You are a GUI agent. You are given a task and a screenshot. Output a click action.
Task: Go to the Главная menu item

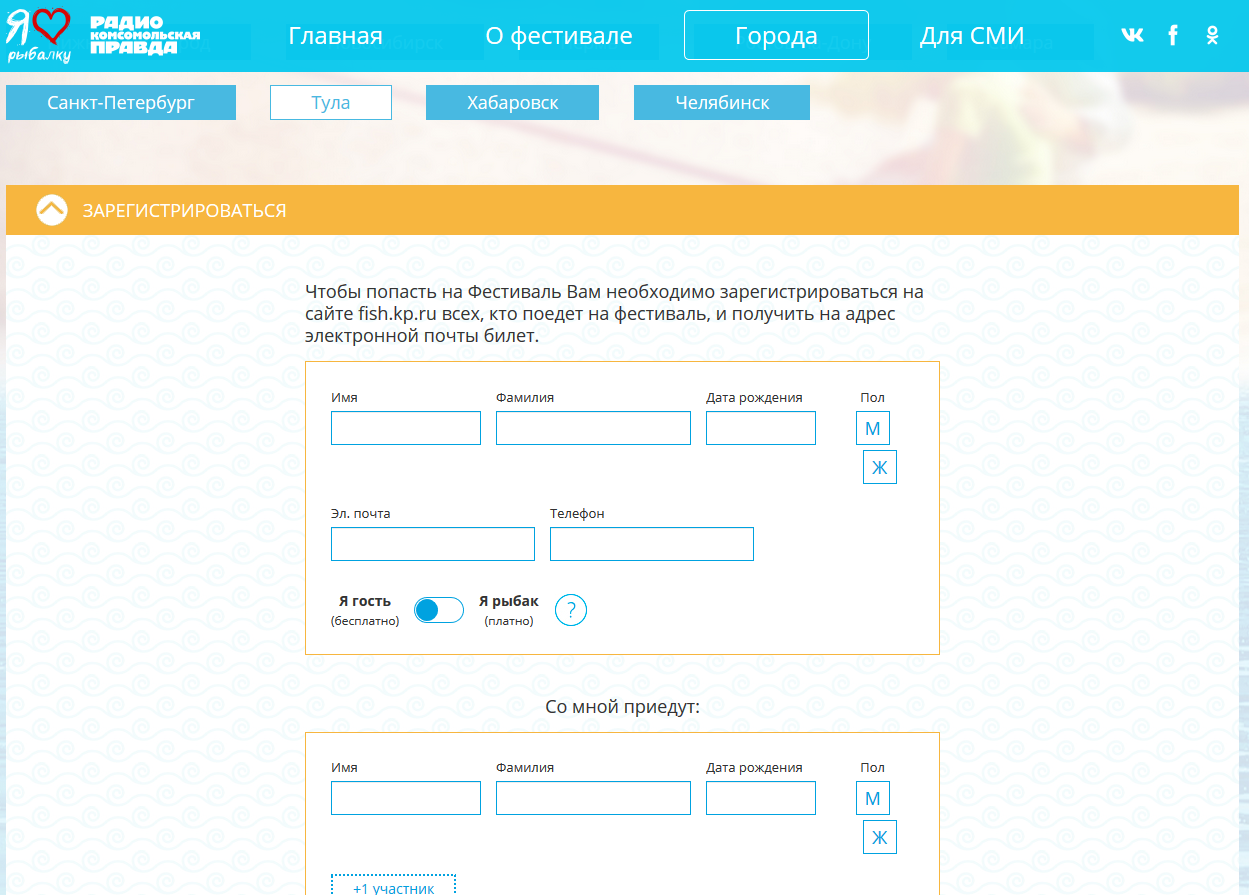point(335,36)
